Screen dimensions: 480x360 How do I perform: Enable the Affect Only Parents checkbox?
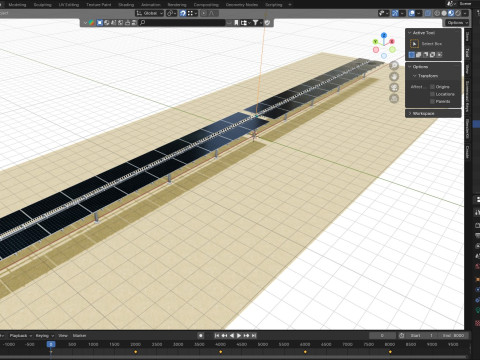click(x=432, y=101)
